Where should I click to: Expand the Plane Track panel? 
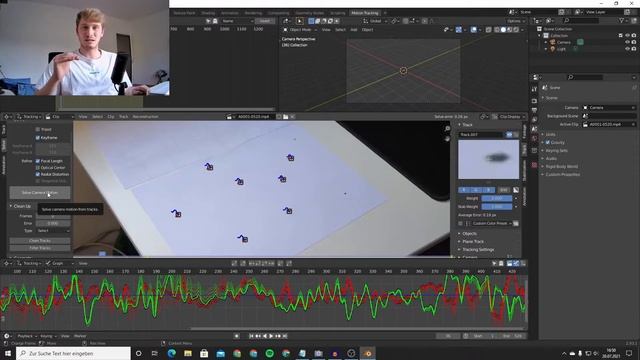(471, 242)
